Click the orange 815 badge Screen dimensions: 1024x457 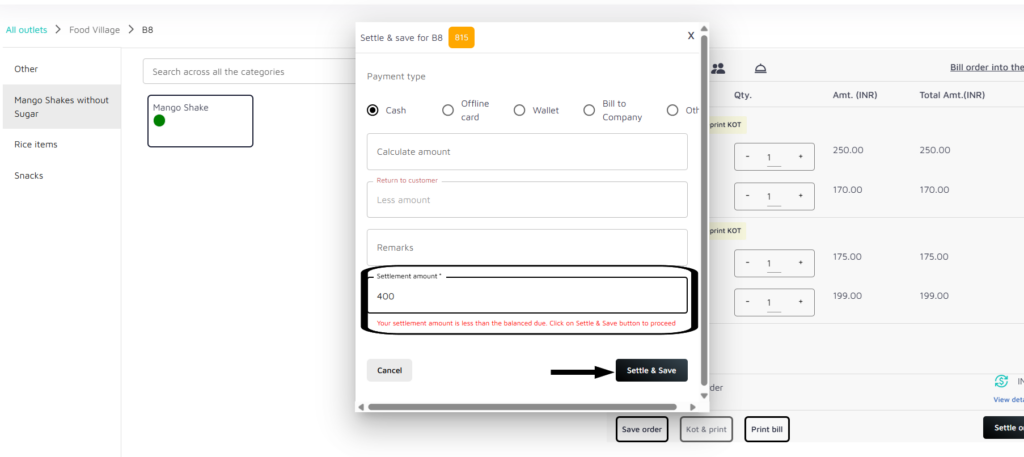coord(461,37)
